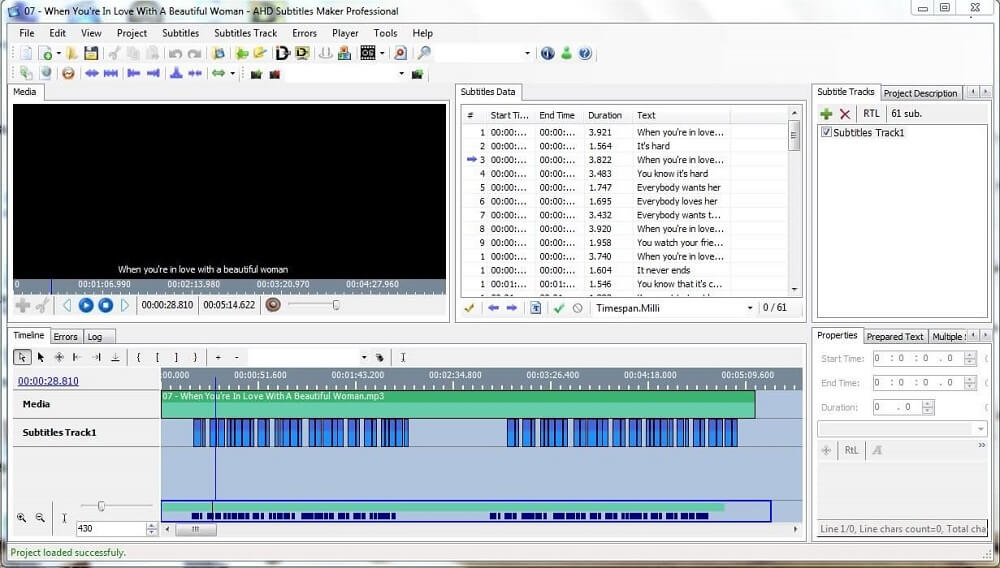Toggle the RTL button in Subtitle Tracks panel
This screenshot has height=568, width=1000.
pyautogui.click(x=871, y=114)
